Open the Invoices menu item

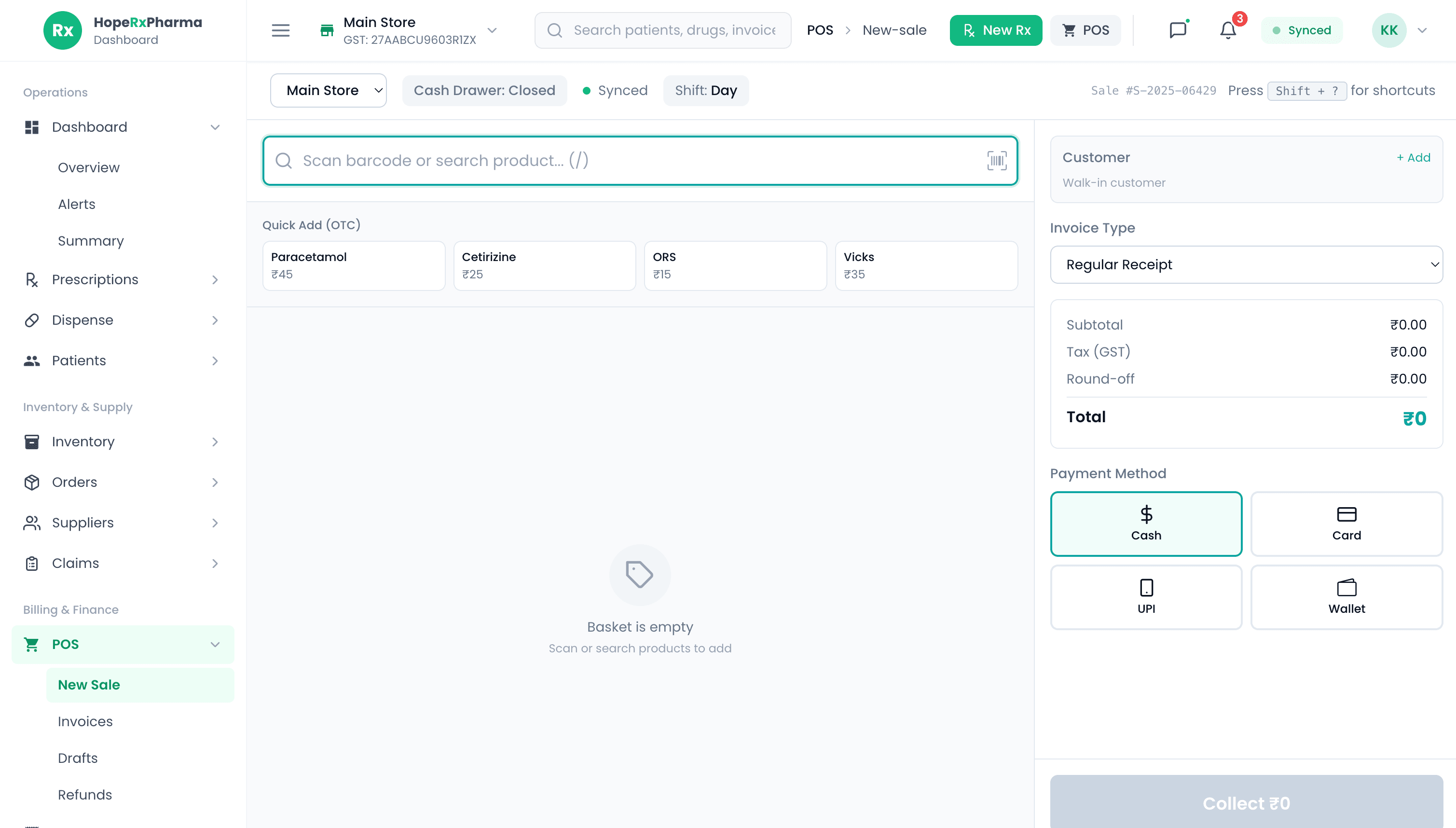point(85,720)
